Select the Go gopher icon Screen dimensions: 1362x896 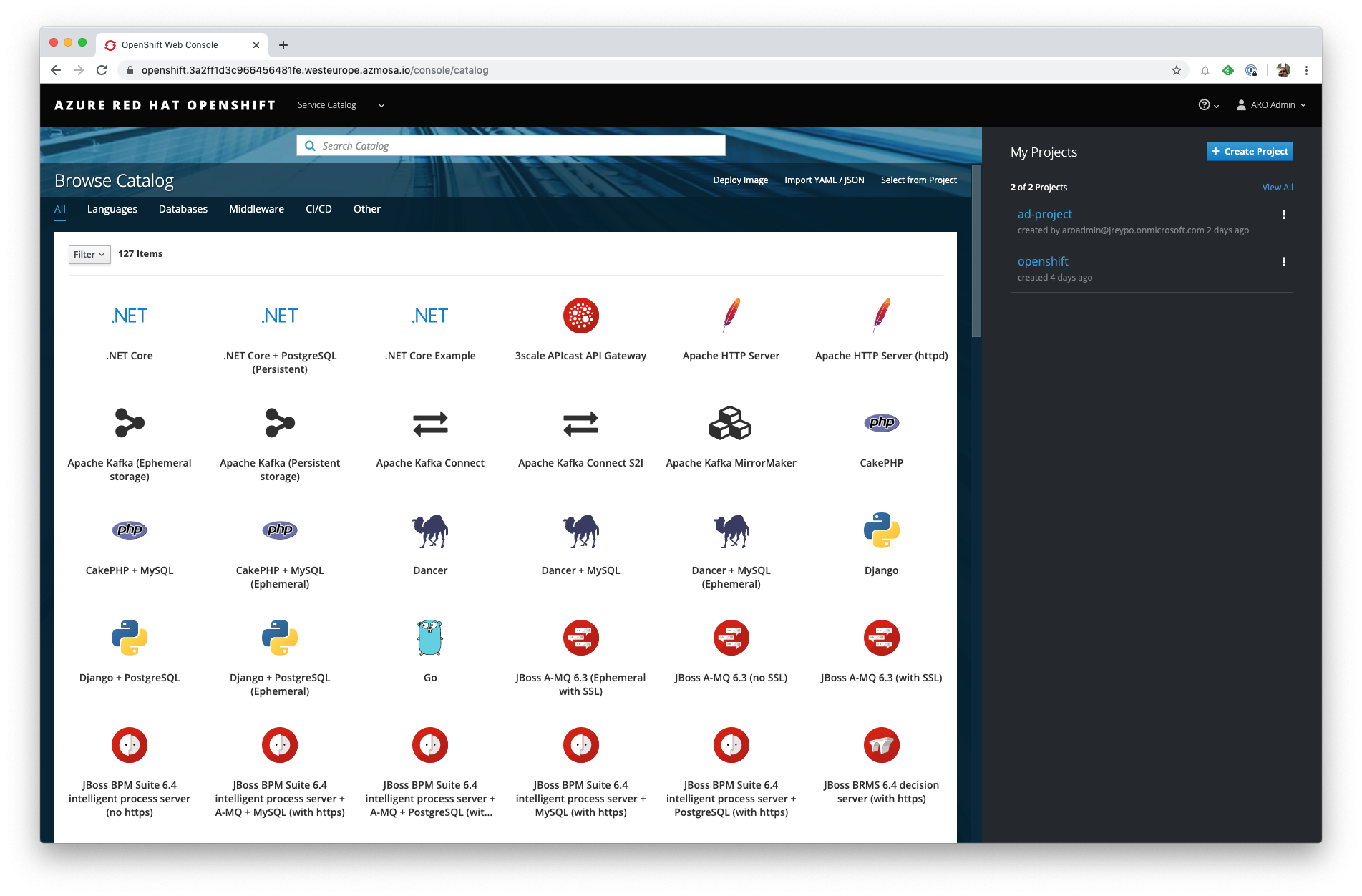click(x=429, y=638)
